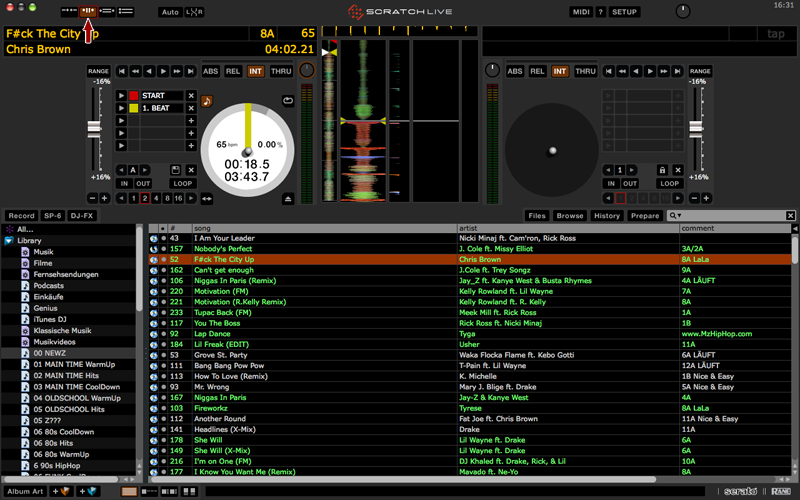The height and width of the screenshot is (500, 800).
Task: Collapse the Library tree in sidebar
Action: tap(9, 241)
